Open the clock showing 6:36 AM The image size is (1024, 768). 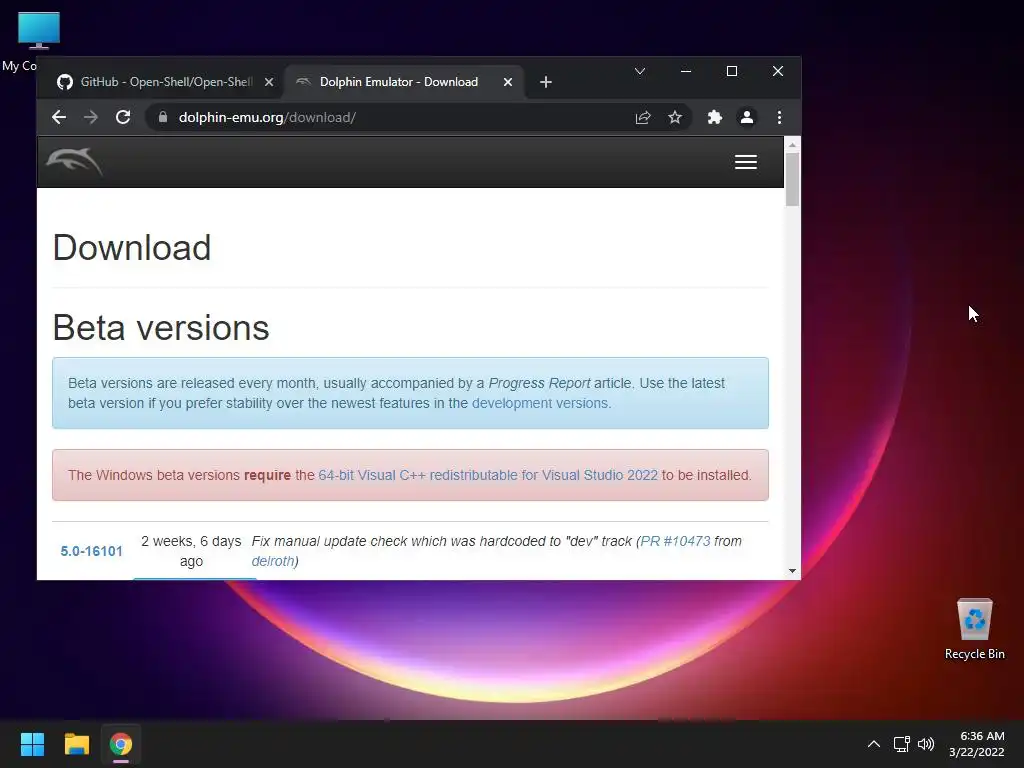(x=977, y=744)
